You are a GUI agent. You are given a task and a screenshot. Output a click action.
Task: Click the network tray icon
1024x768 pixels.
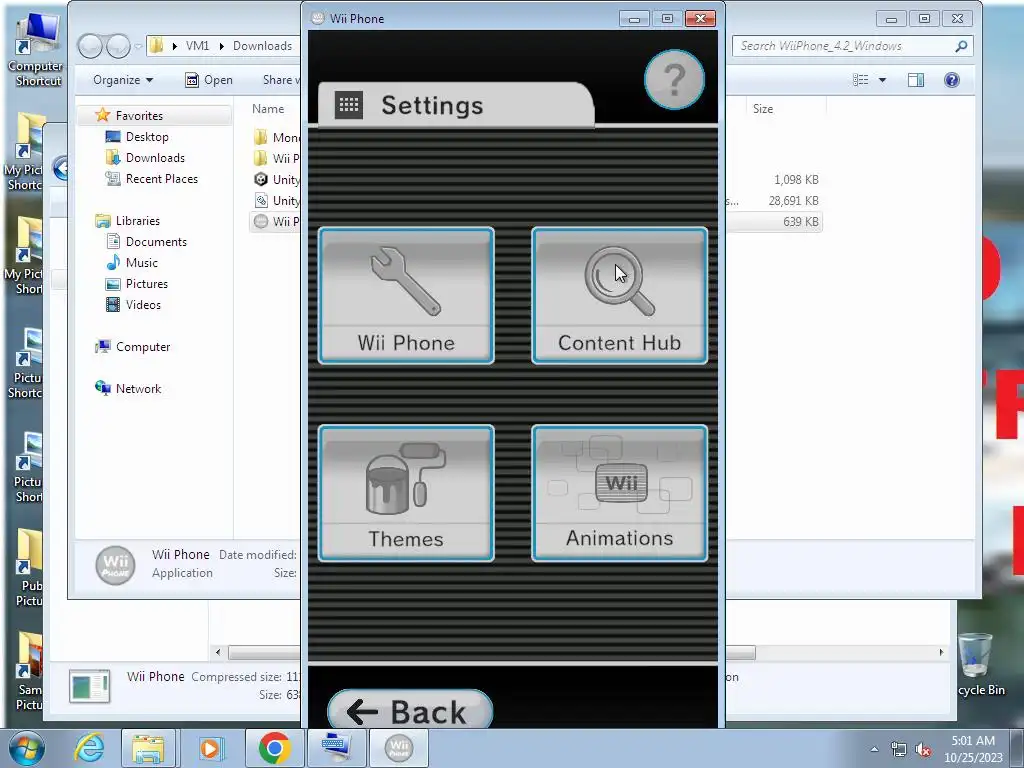(899, 750)
